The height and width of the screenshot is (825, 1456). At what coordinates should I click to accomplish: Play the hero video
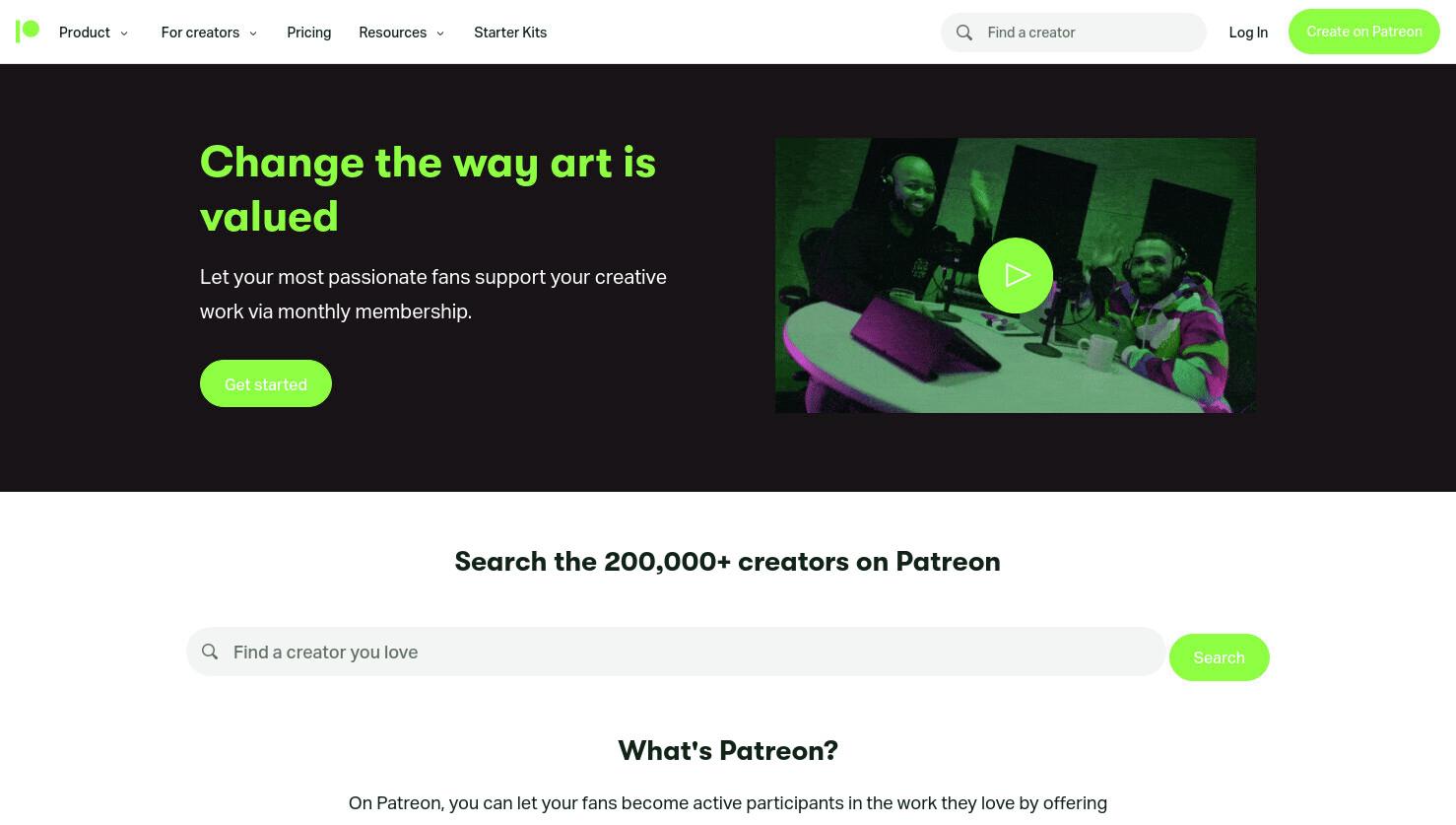1016,275
